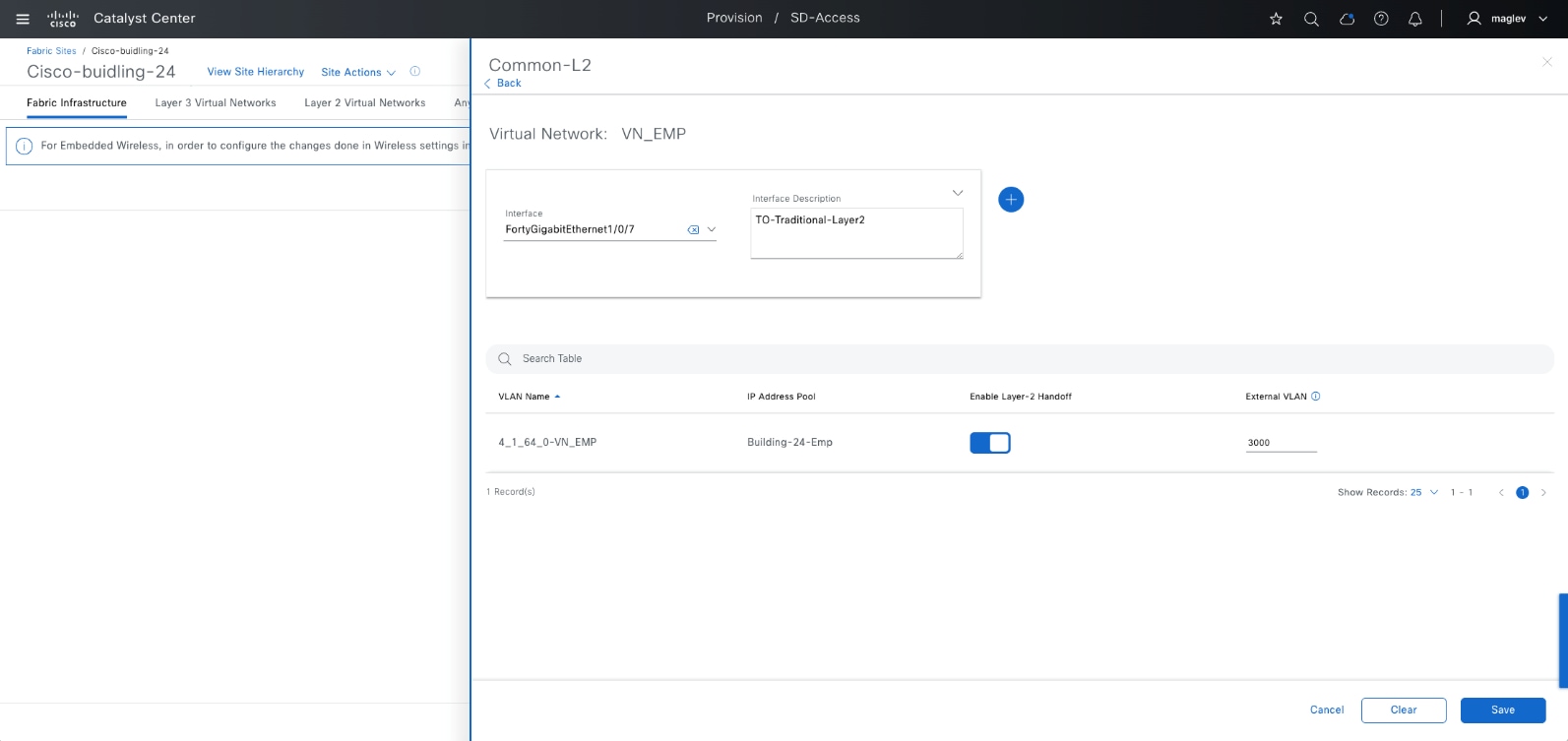Viewport: 1568px width, 741px height.
Task: Click the star favorites icon
Action: (x=1276, y=19)
